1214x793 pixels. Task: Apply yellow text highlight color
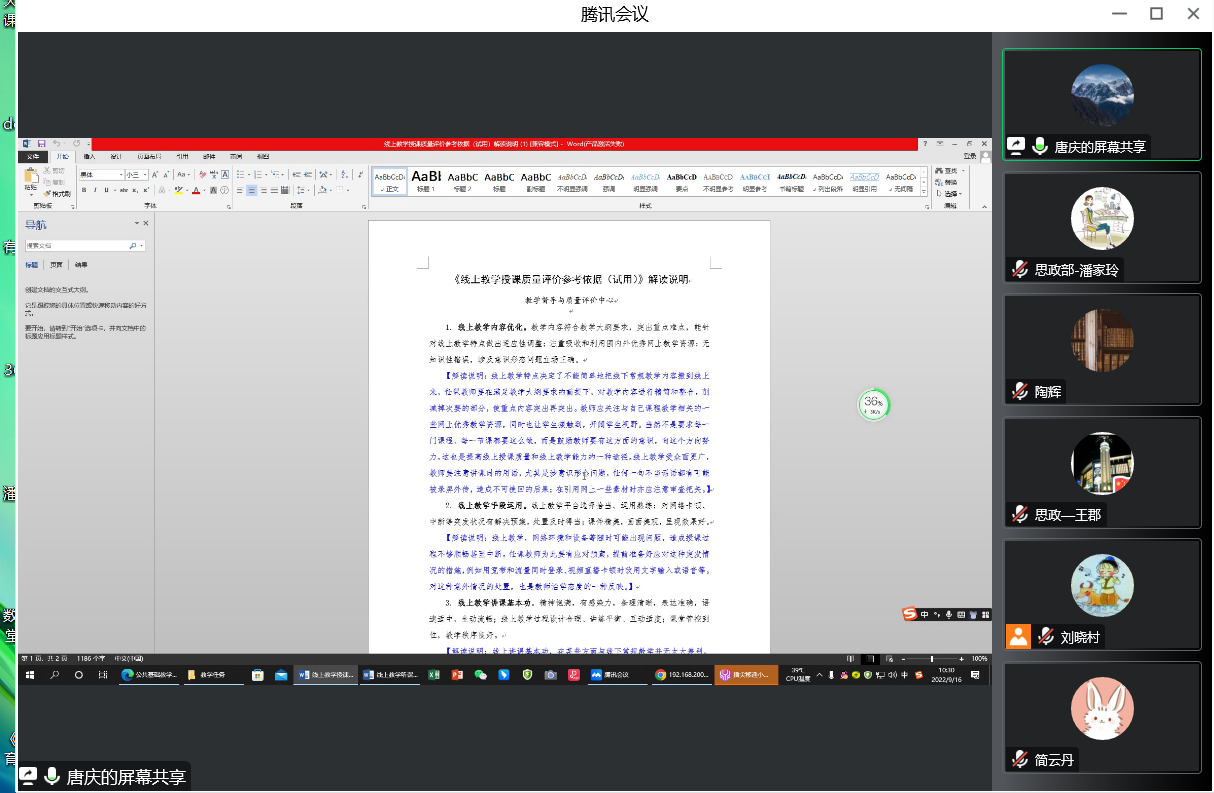tap(179, 190)
